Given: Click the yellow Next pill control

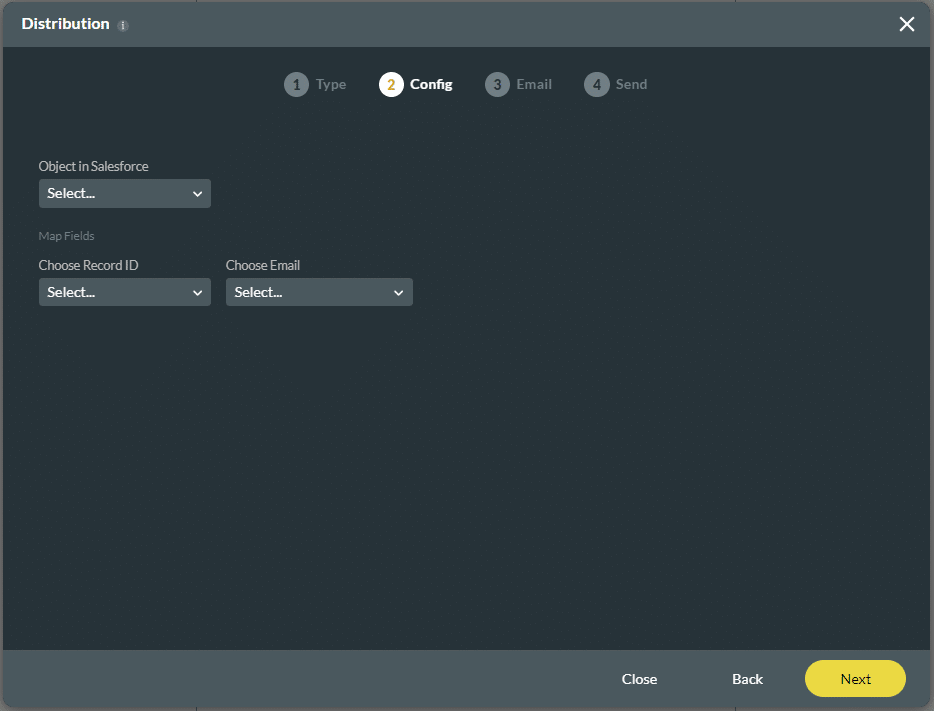Looking at the screenshot, I should (855, 679).
